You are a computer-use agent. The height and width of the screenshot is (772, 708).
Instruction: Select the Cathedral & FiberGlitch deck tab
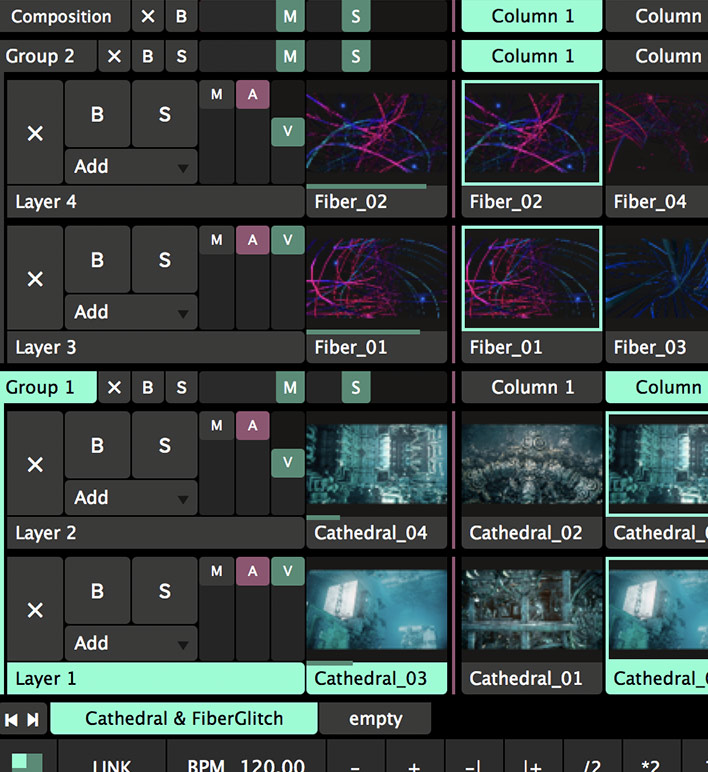184,719
